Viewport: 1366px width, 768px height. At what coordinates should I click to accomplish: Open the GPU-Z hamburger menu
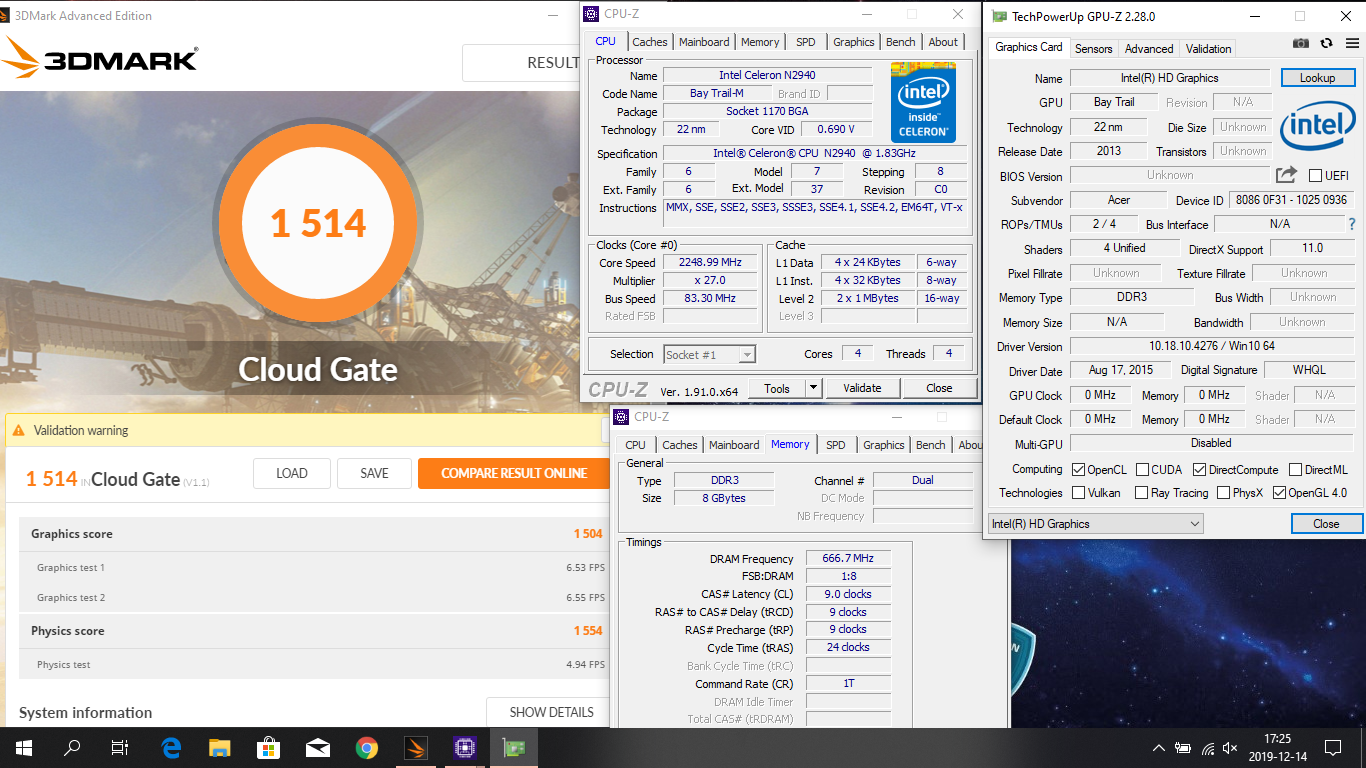click(x=1352, y=43)
